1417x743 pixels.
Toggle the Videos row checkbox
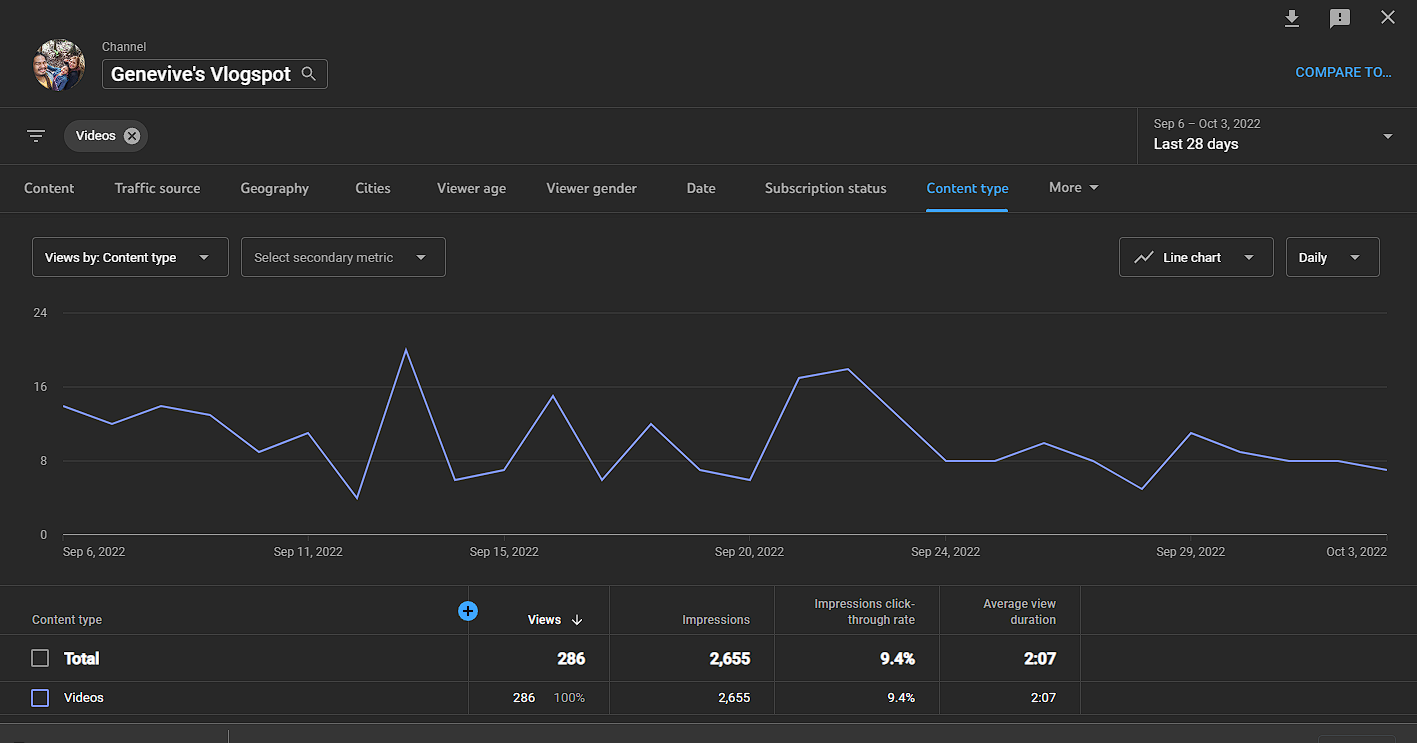[x=40, y=698]
